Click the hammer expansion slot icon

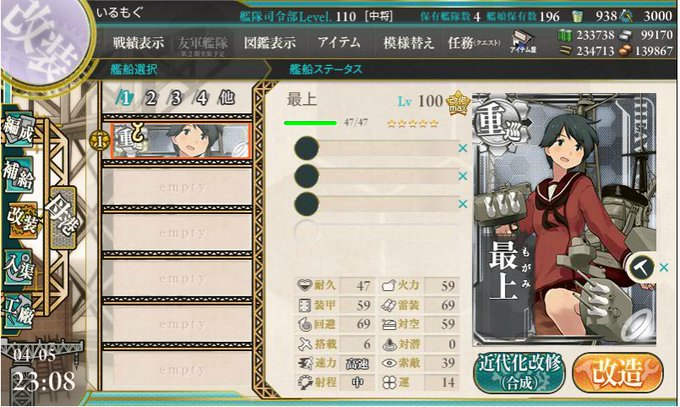click(x=642, y=268)
